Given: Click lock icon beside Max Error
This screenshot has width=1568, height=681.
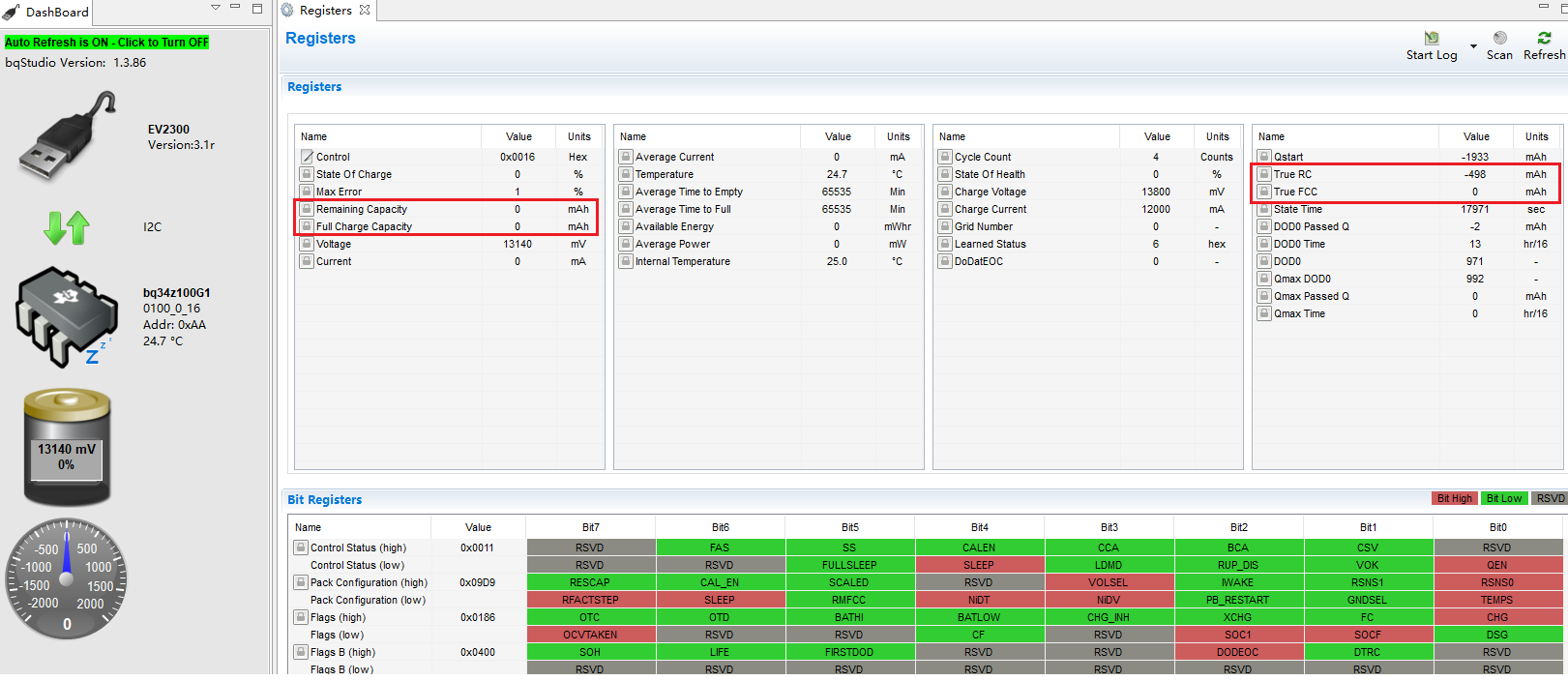Looking at the screenshot, I should [x=307, y=192].
